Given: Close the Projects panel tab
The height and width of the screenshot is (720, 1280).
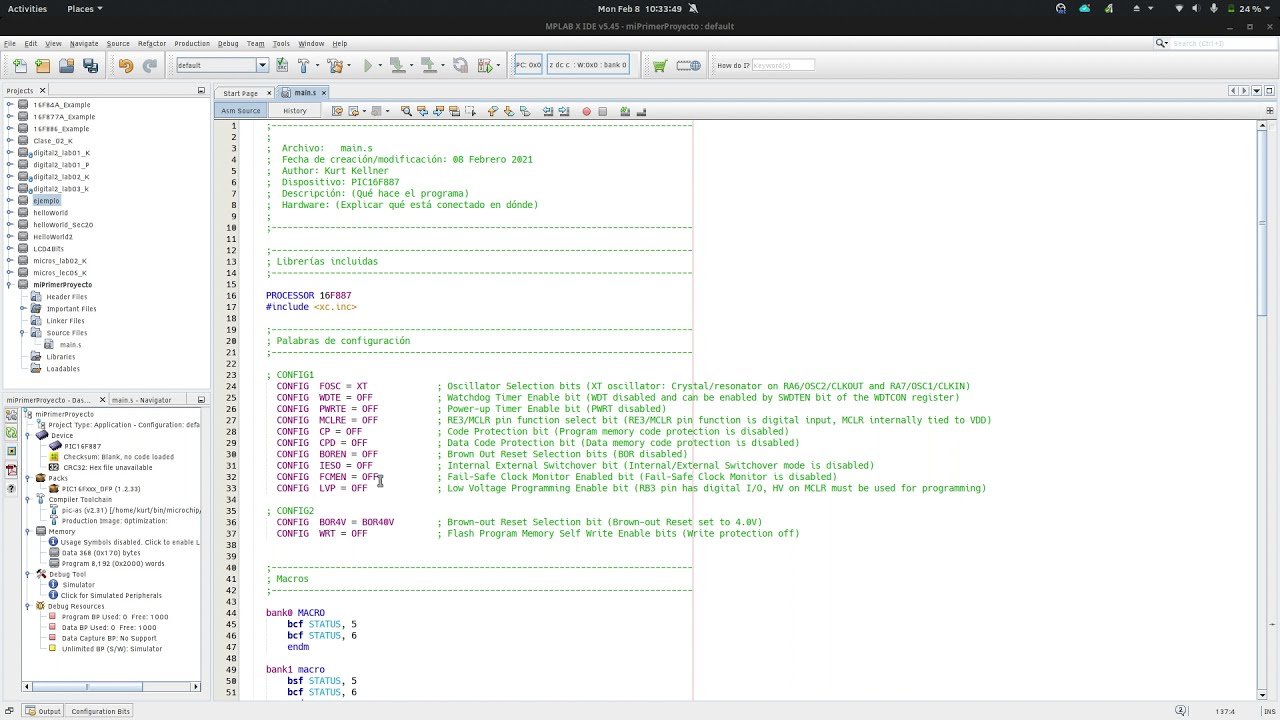Looking at the screenshot, I should pos(42,91).
